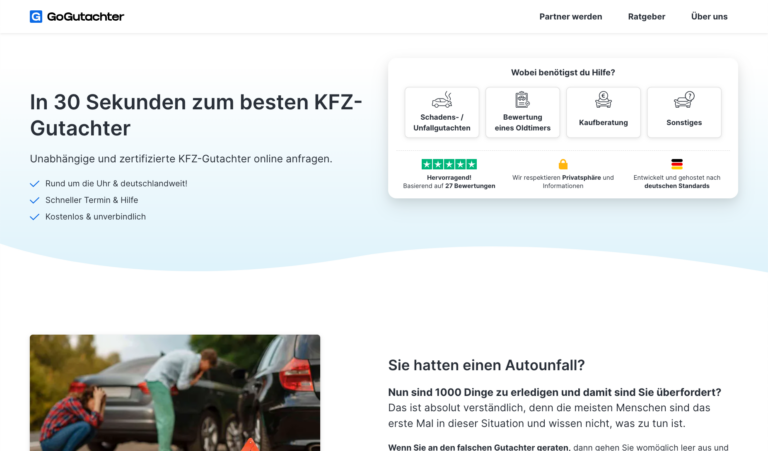
Task: Choose the Oldtimer Bewertung clipboard icon
Action: pos(522,100)
